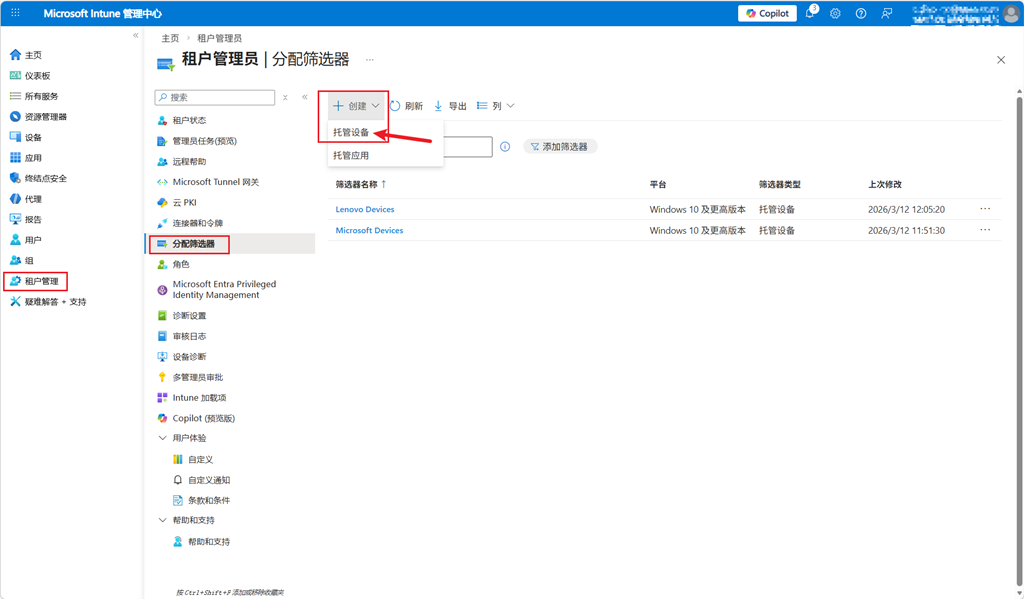Click the refresh (刷新) toolbar icon

[x=396, y=106]
